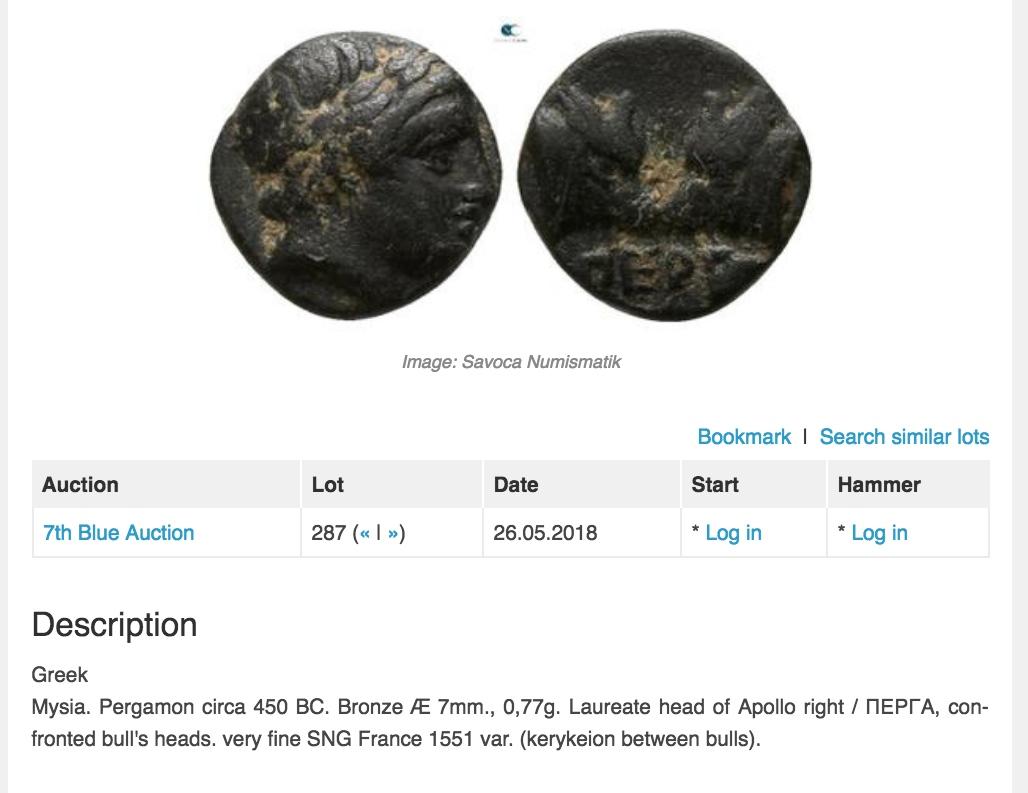Click the Description heading
Viewport: 1028px width, 793px height.
tap(115, 625)
